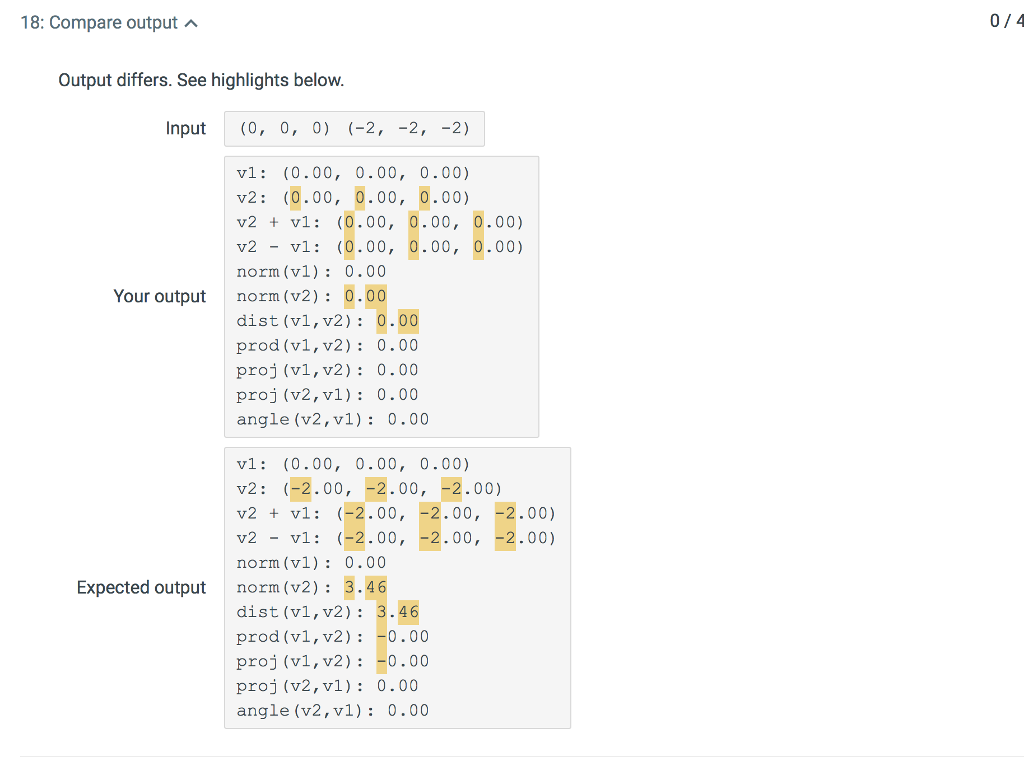Image resolution: width=1024 pixels, height=766 pixels.
Task: Click the Your output label
Action: (160, 296)
